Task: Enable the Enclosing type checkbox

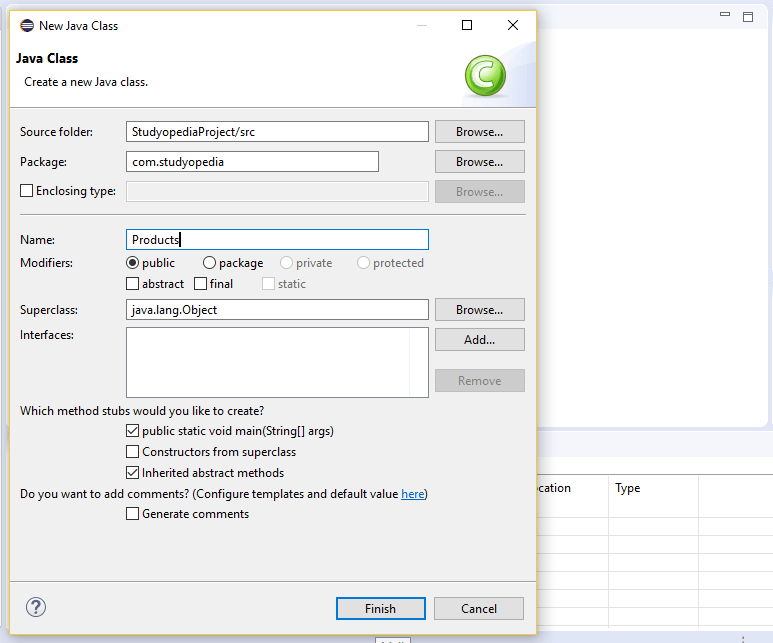Action: coord(27,191)
